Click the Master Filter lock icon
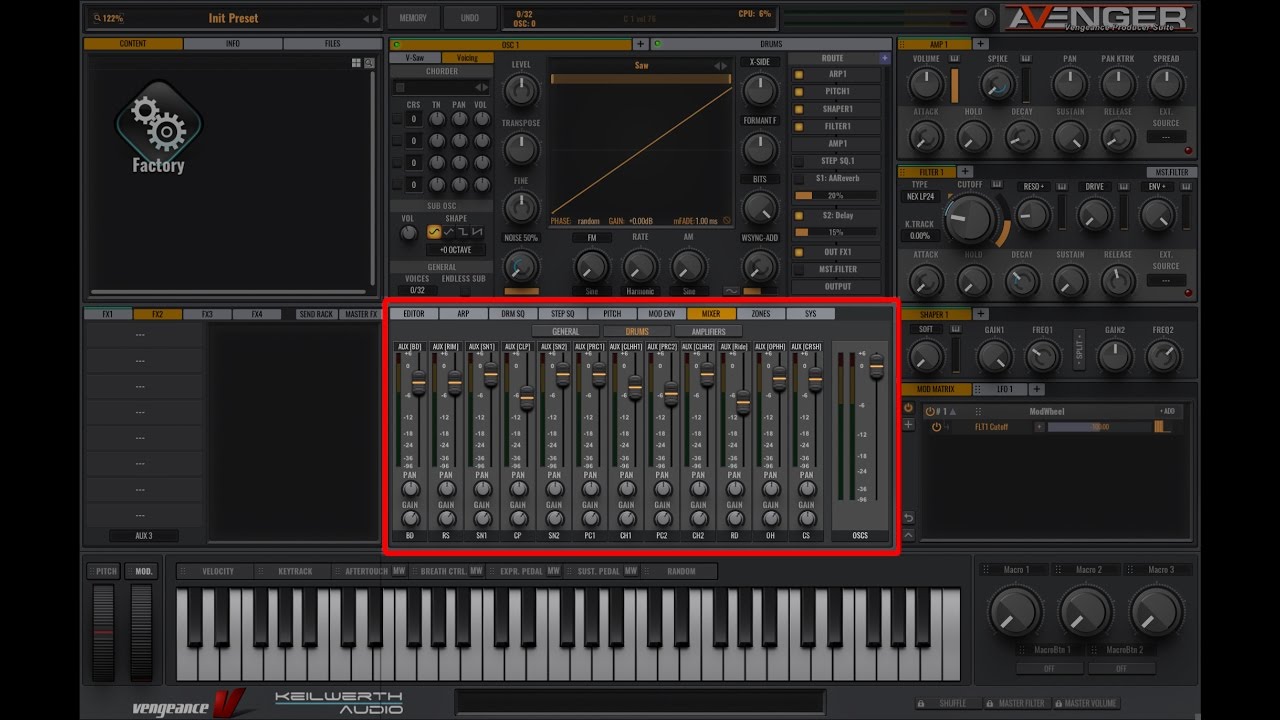 coord(989,703)
